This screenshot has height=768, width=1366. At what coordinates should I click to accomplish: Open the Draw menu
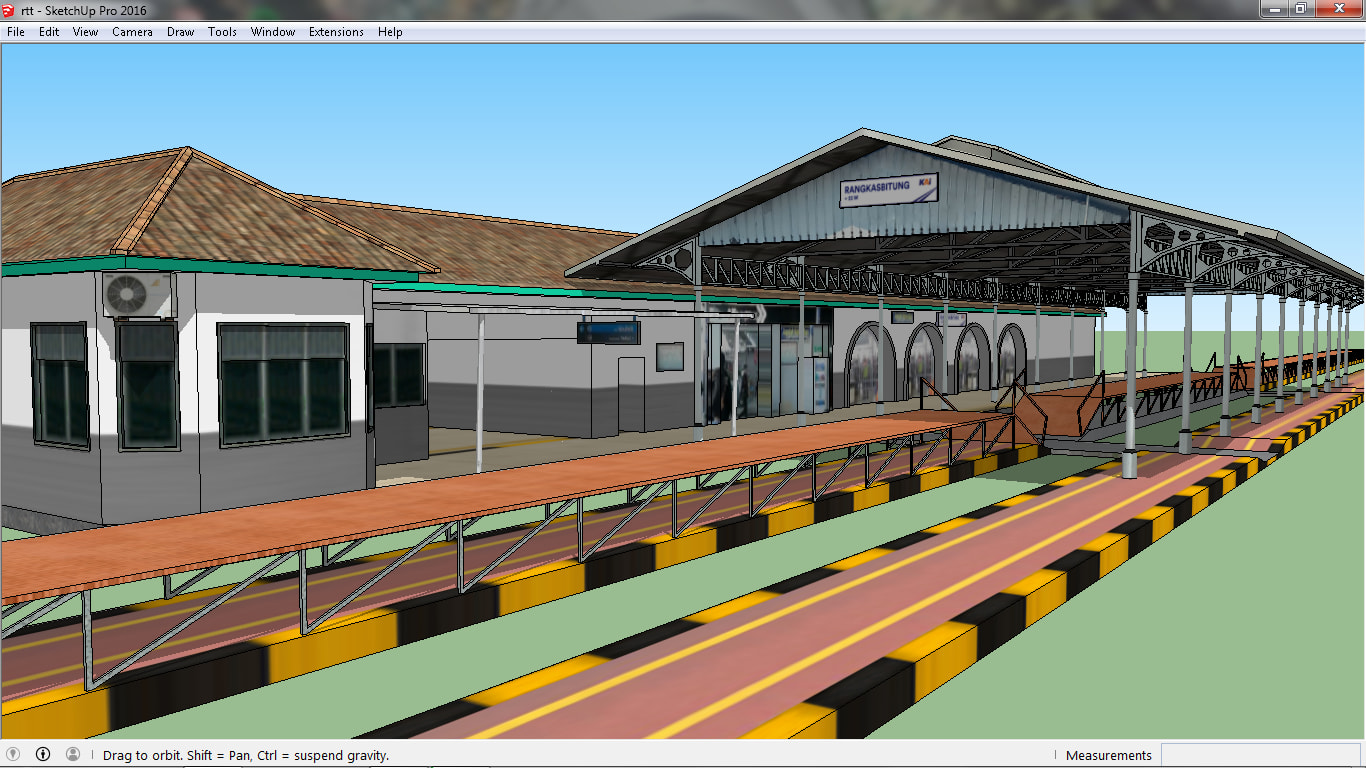181,32
